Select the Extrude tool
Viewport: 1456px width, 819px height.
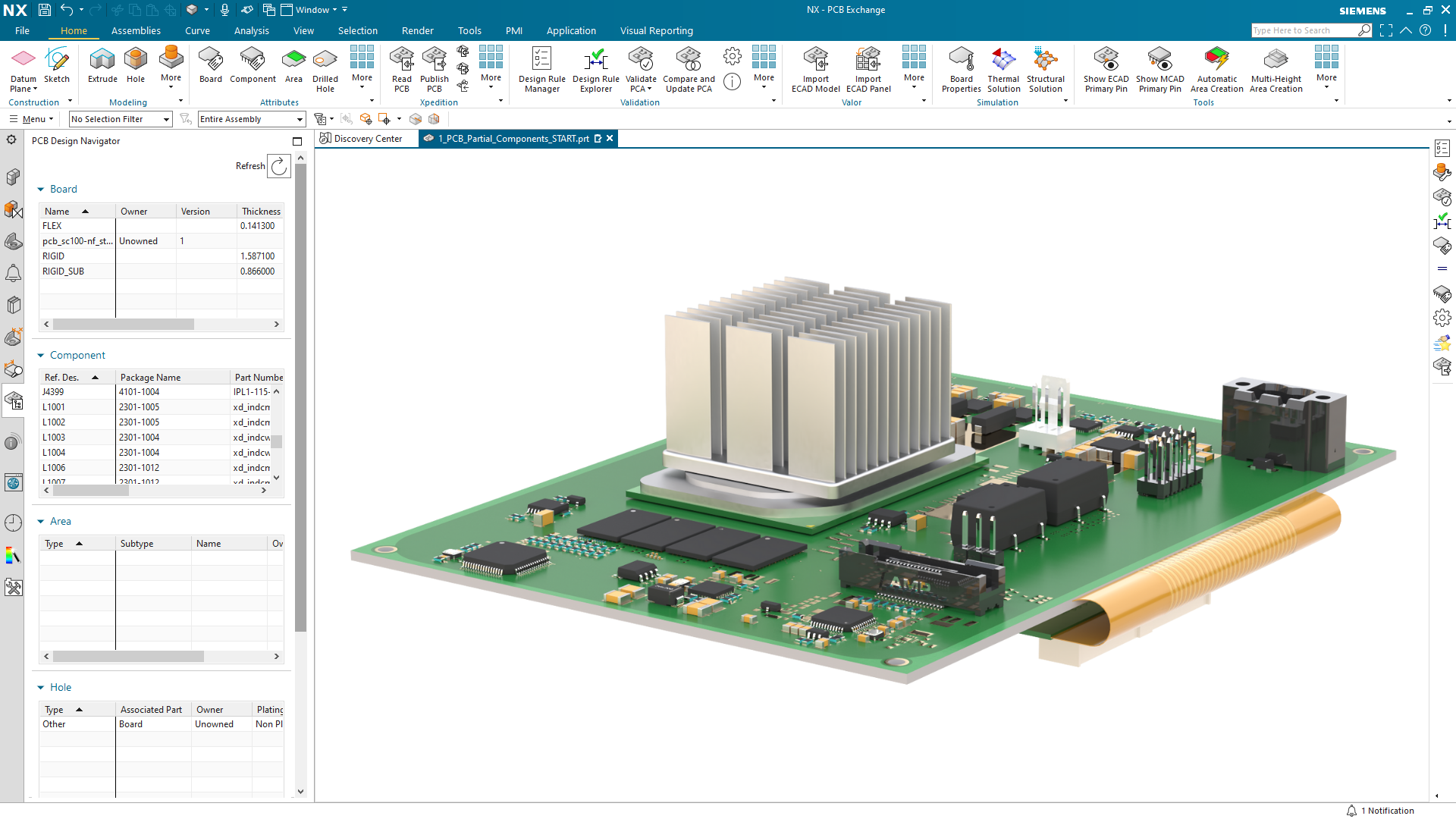pos(102,68)
